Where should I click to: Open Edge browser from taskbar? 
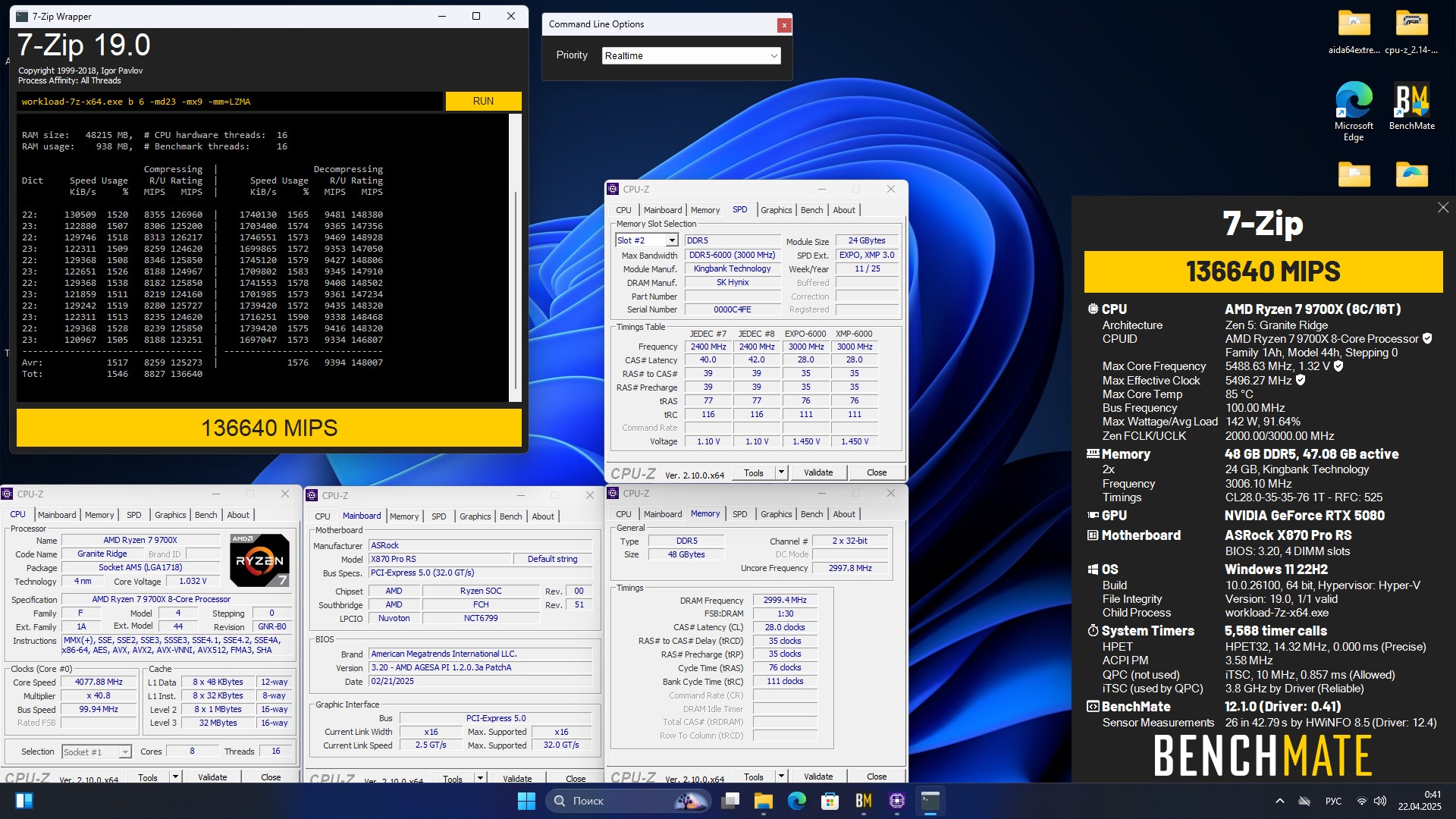(797, 801)
